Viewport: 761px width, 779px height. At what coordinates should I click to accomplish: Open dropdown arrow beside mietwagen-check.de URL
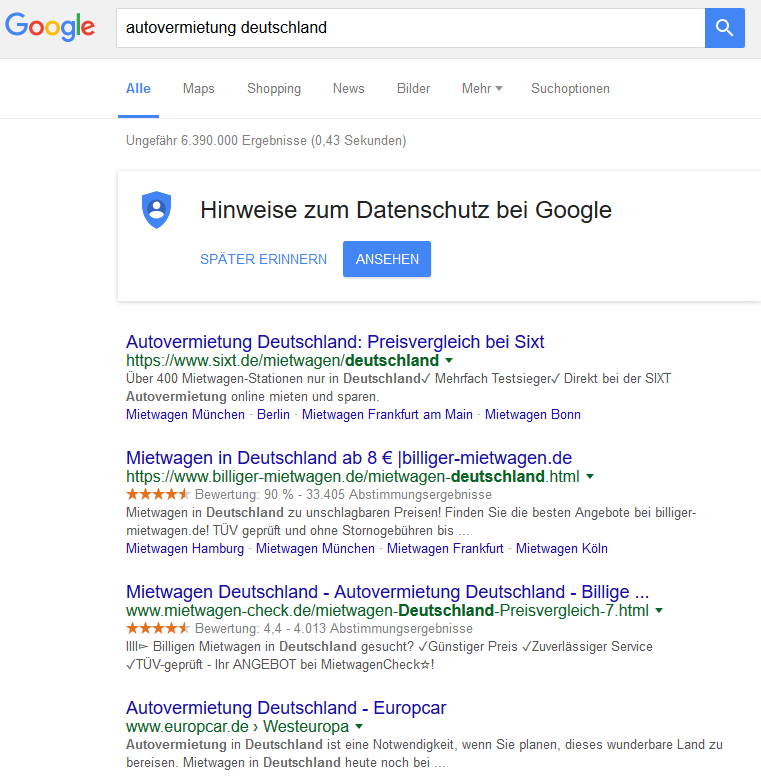[659, 611]
